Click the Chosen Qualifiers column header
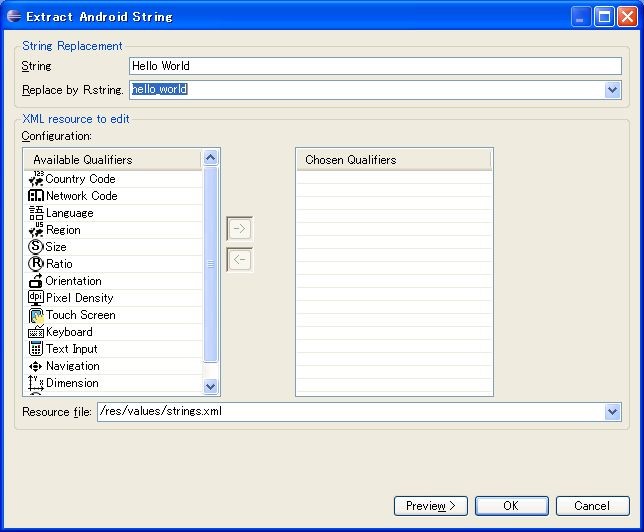Image resolution: width=644 pixels, height=532 pixels. (393, 160)
